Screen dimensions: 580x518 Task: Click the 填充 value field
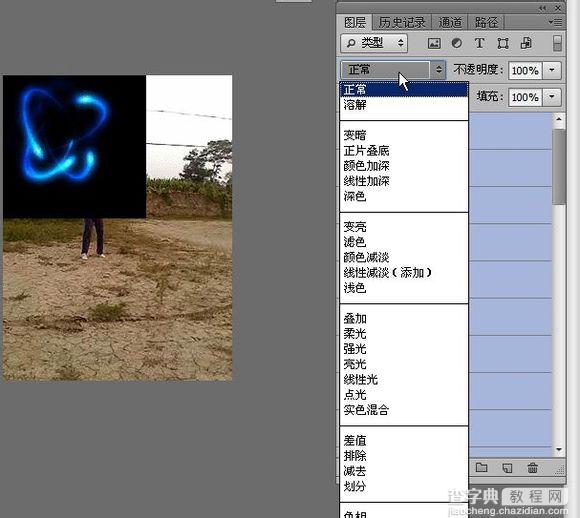525,97
